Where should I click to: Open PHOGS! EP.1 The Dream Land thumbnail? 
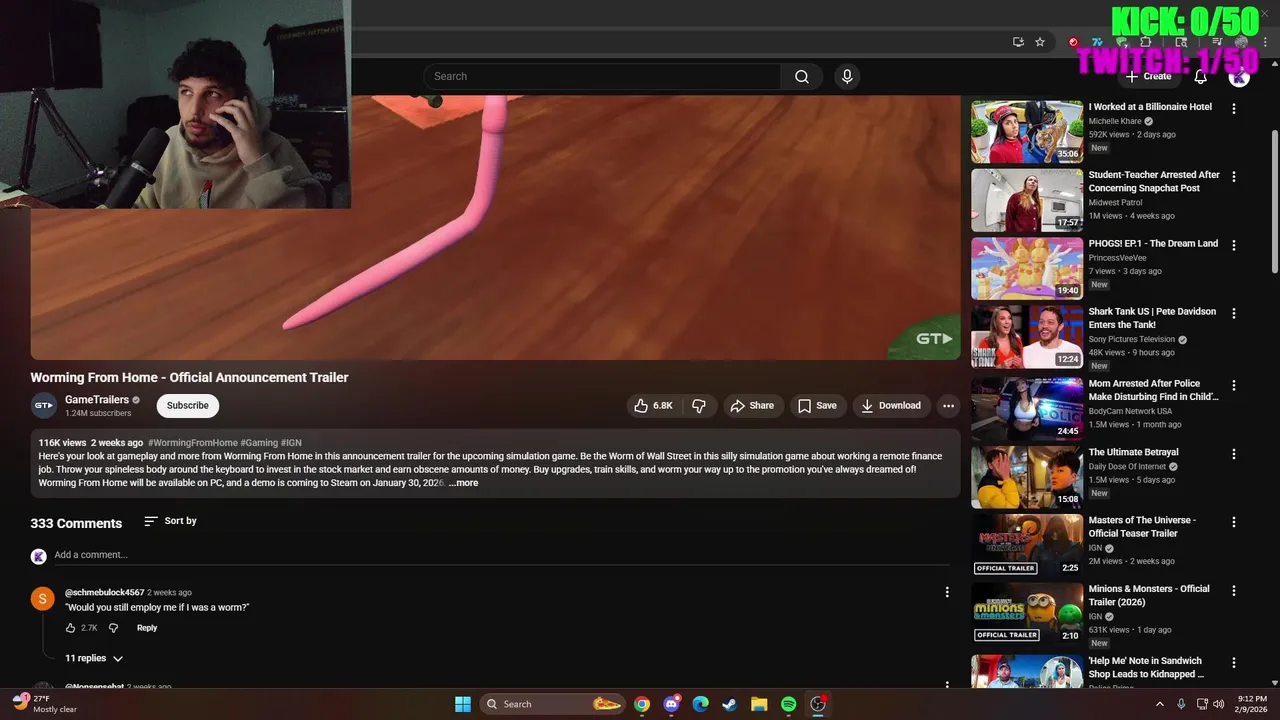[1027, 268]
